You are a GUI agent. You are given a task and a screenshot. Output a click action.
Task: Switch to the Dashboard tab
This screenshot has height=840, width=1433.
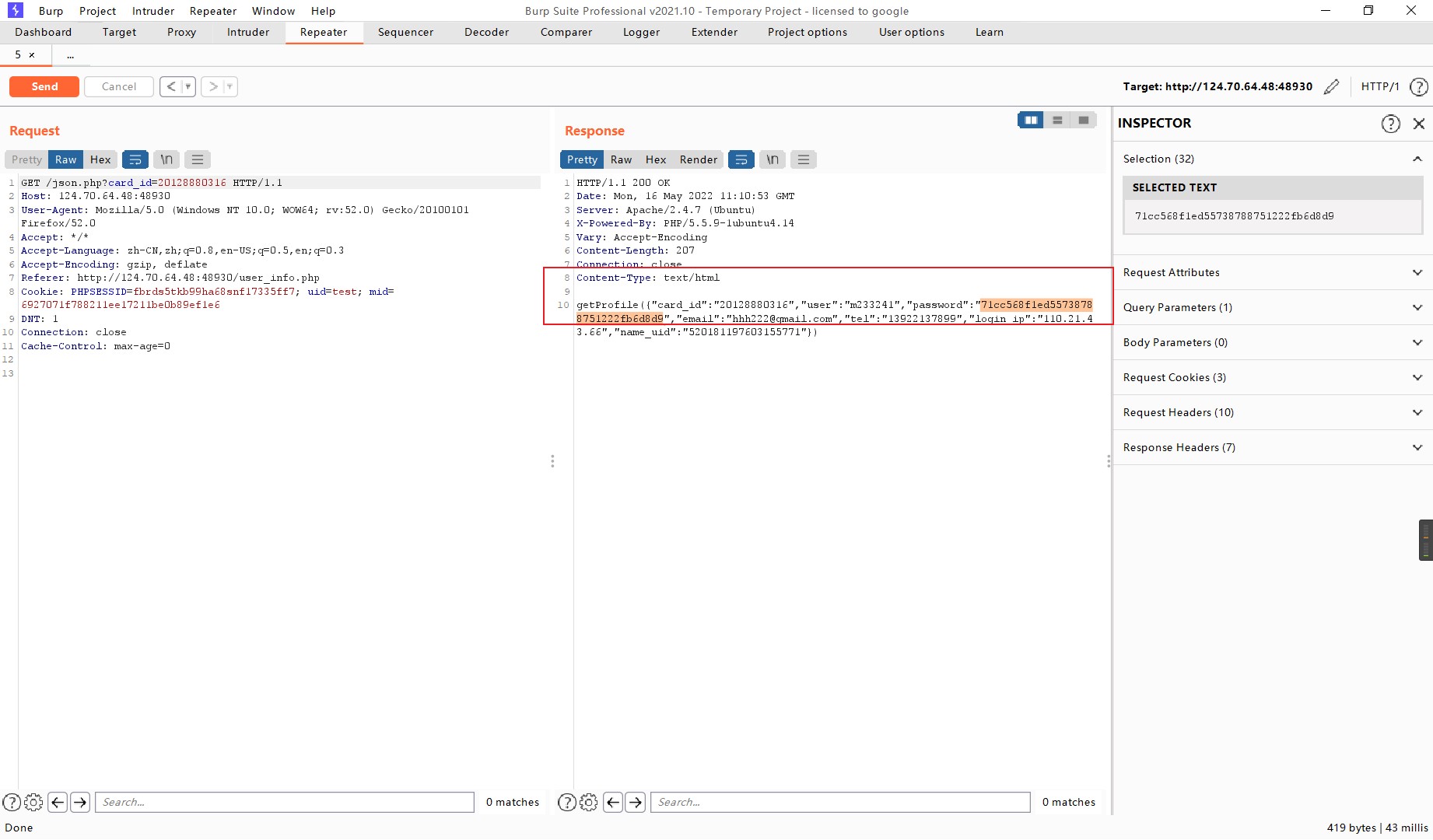point(43,32)
